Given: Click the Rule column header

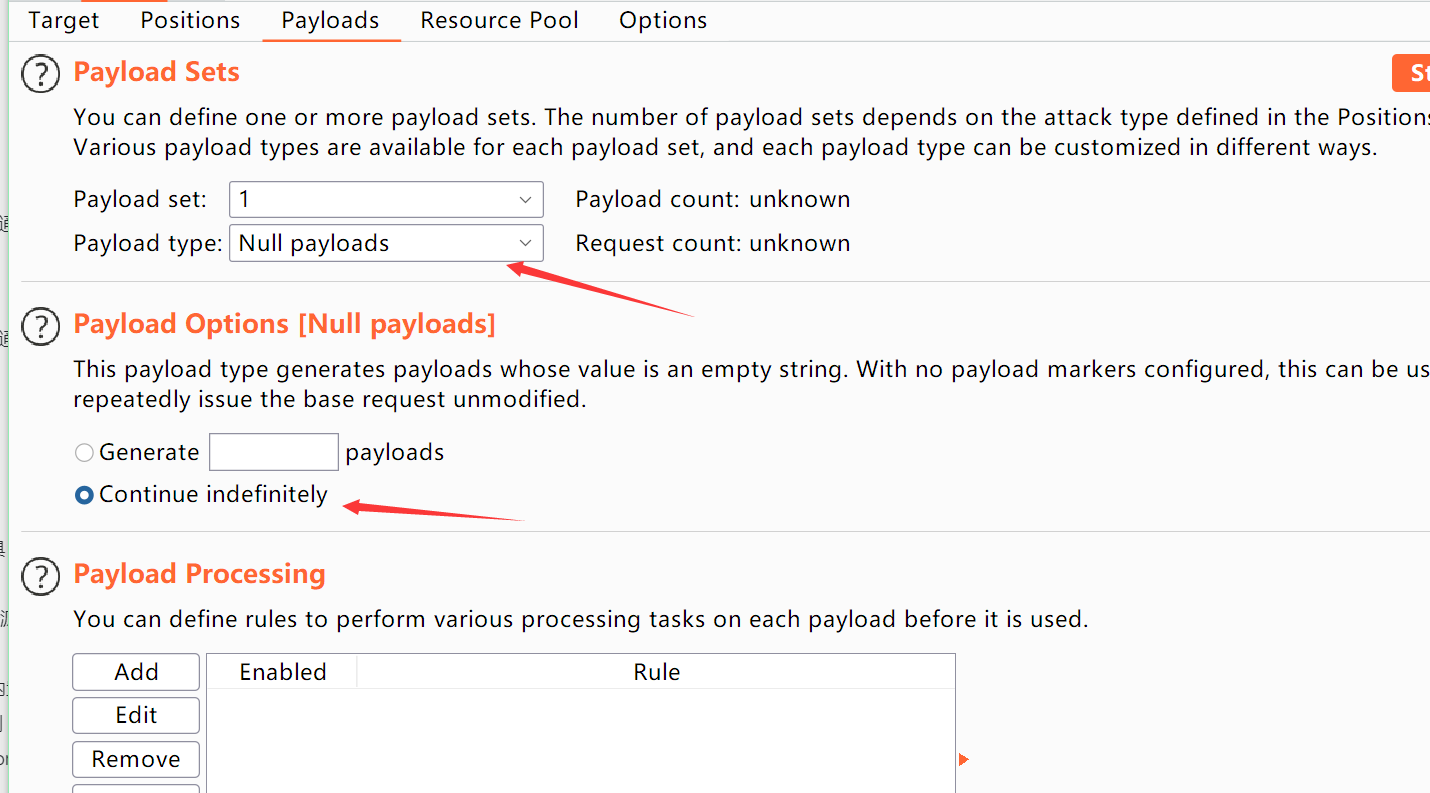Looking at the screenshot, I should click(656, 672).
